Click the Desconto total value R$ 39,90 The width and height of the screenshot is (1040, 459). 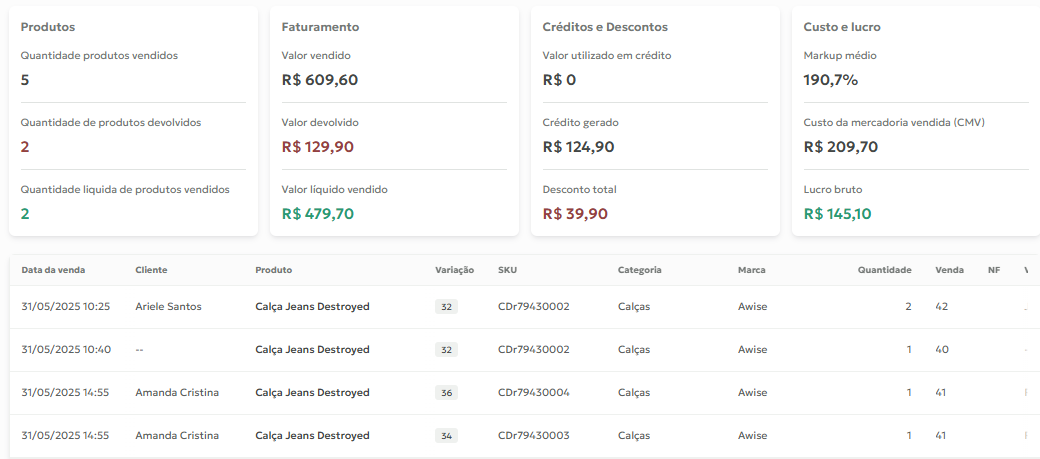click(575, 214)
